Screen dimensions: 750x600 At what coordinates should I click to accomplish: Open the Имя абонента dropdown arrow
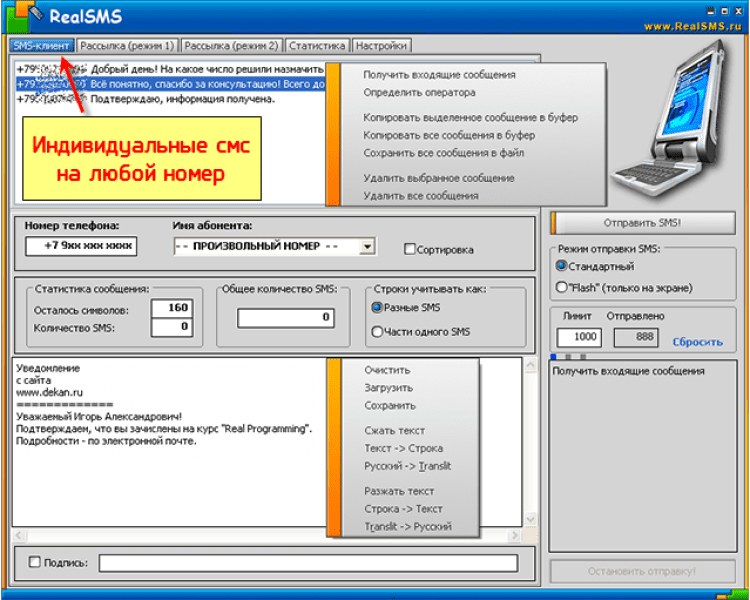[367, 246]
